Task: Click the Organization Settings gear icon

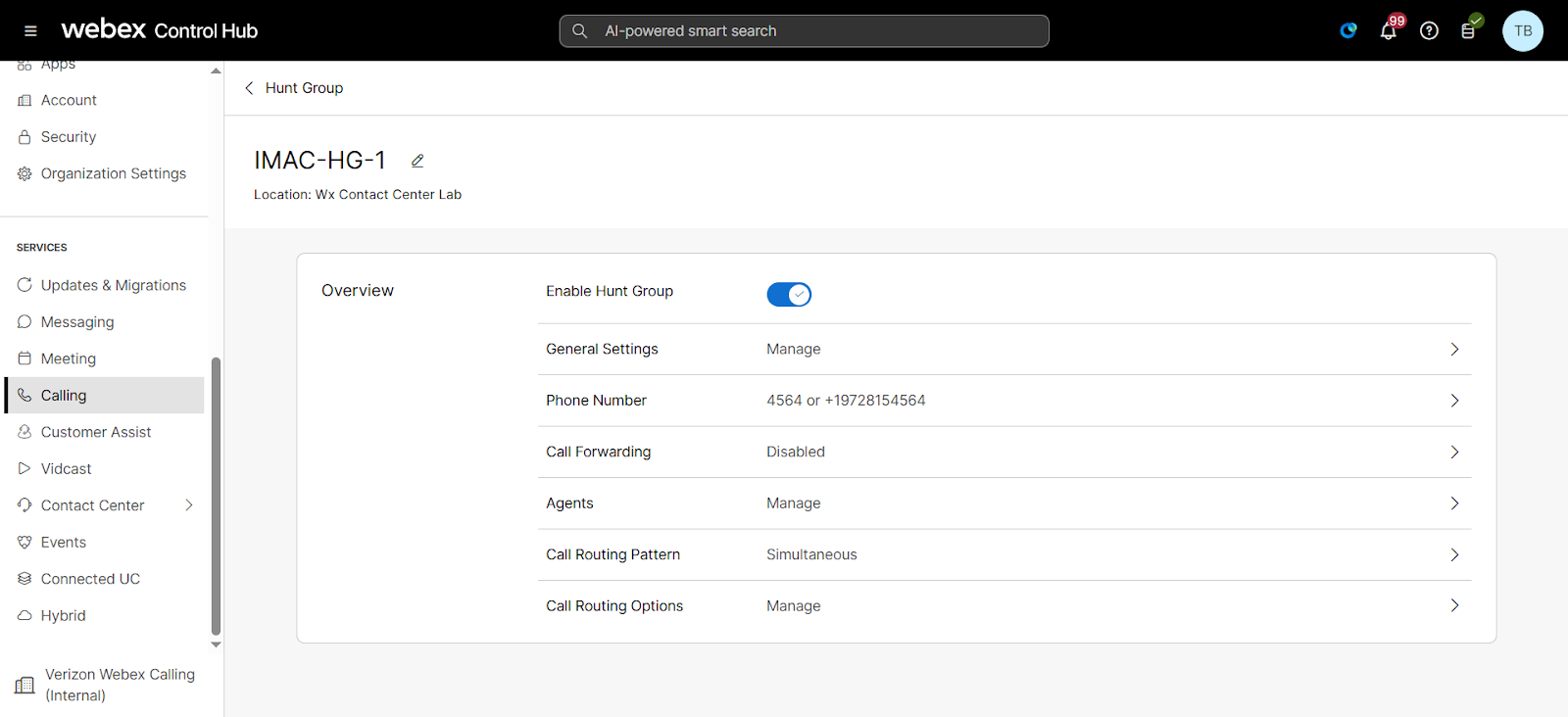Action: [x=24, y=173]
